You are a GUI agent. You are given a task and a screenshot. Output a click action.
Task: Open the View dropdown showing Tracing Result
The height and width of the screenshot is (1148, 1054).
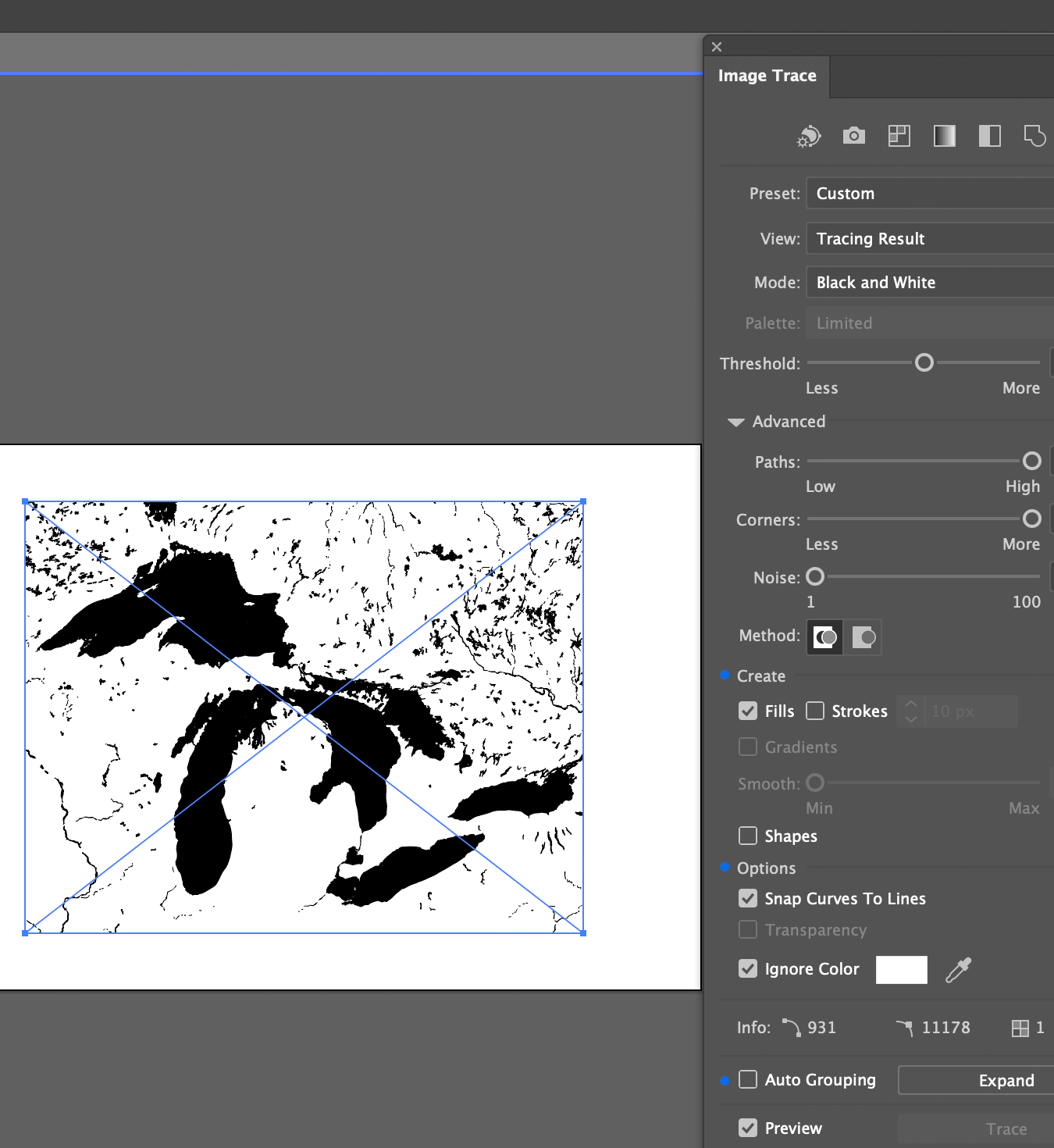click(928, 238)
